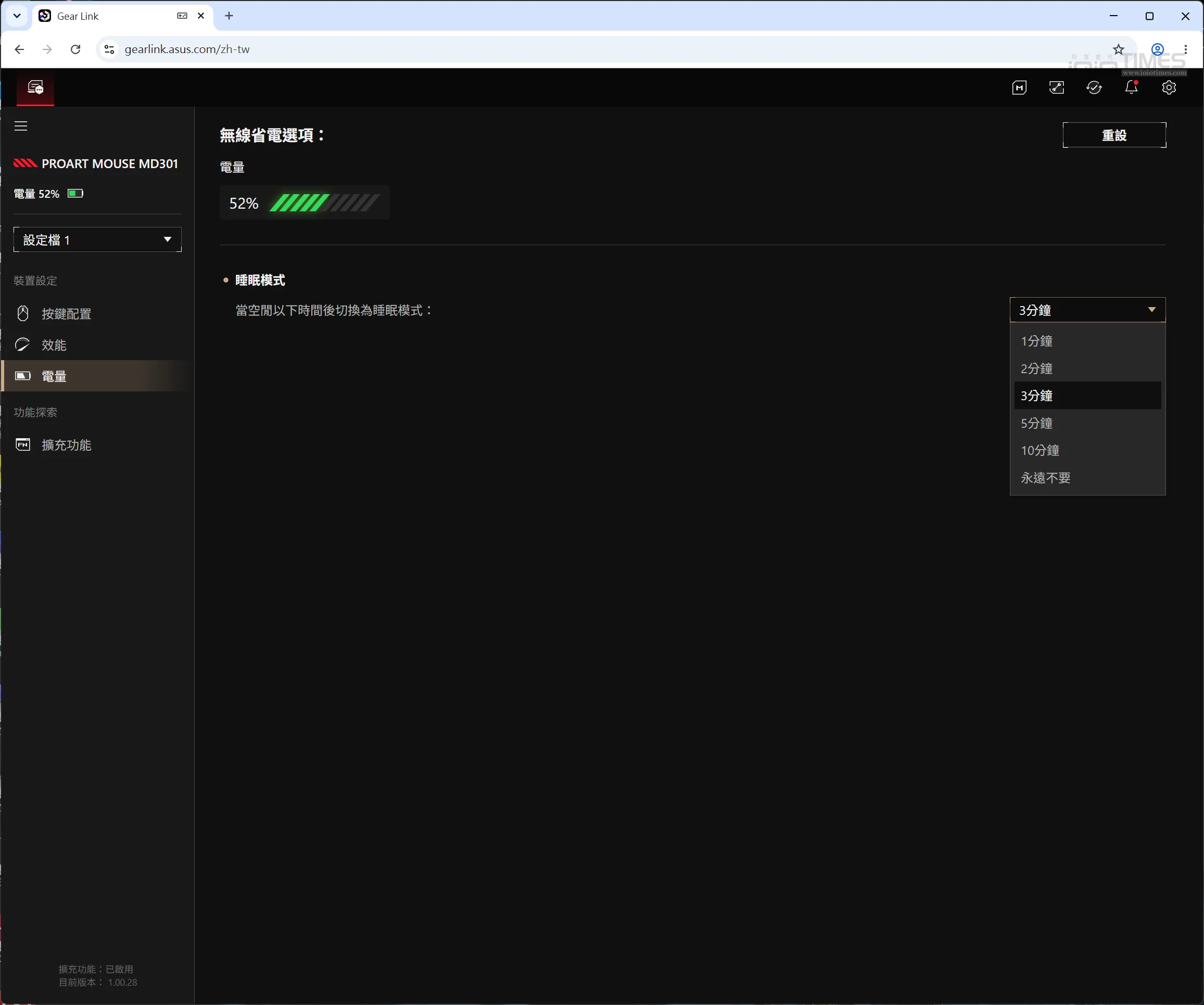The image size is (1204, 1005).
Task: Choose highlighted 3分鐘 option in list
Action: tap(1087, 396)
